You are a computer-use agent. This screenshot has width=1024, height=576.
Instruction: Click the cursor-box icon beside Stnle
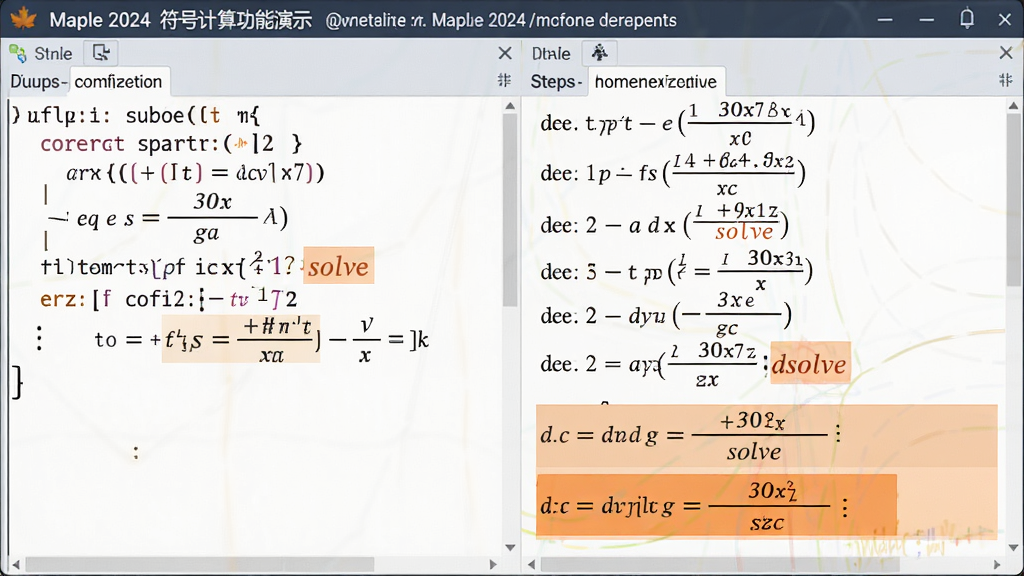[101, 53]
